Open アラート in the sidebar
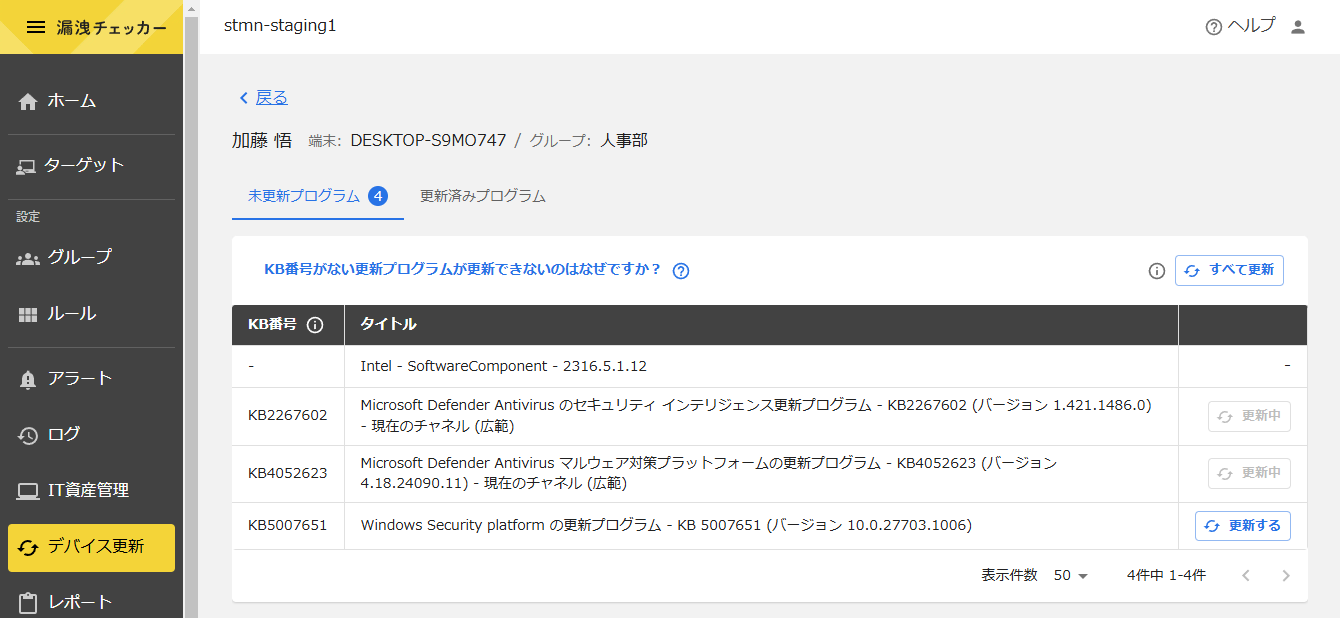The width and height of the screenshot is (1340, 618). pos(91,379)
